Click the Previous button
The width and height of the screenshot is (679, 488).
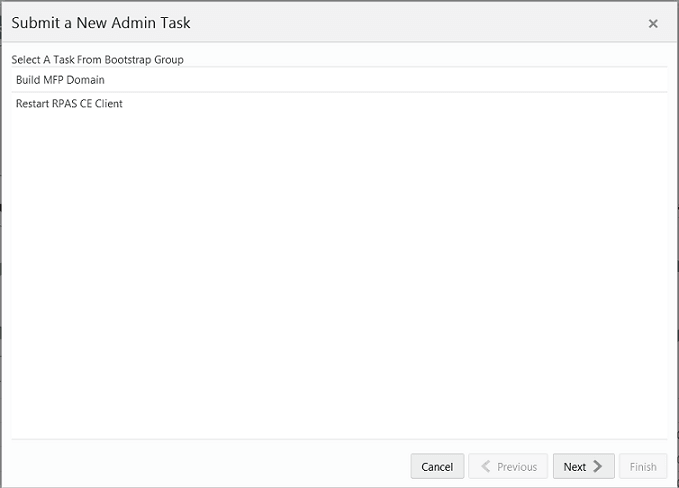click(x=508, y=466)
